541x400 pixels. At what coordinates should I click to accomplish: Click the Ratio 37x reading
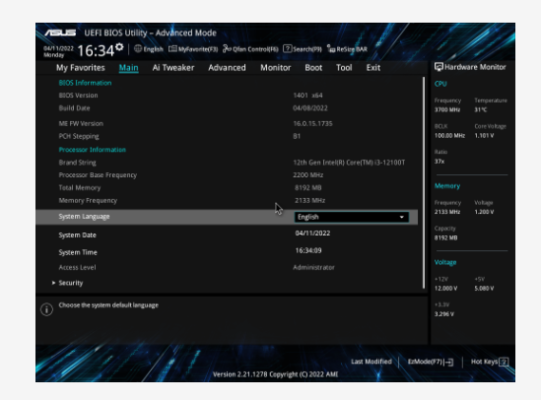(x=439, y=162)
